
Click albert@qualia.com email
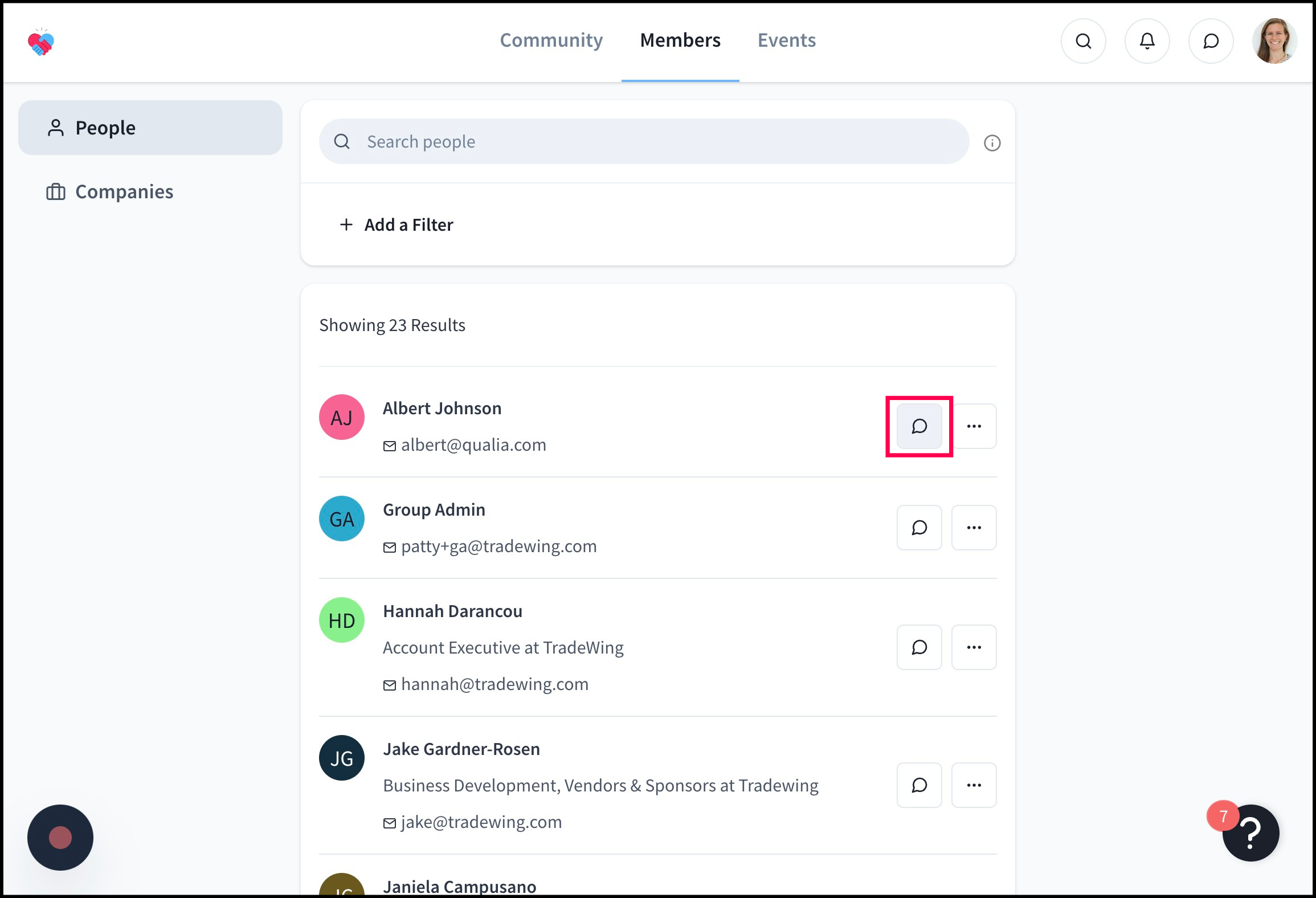[x=473, y=444]
